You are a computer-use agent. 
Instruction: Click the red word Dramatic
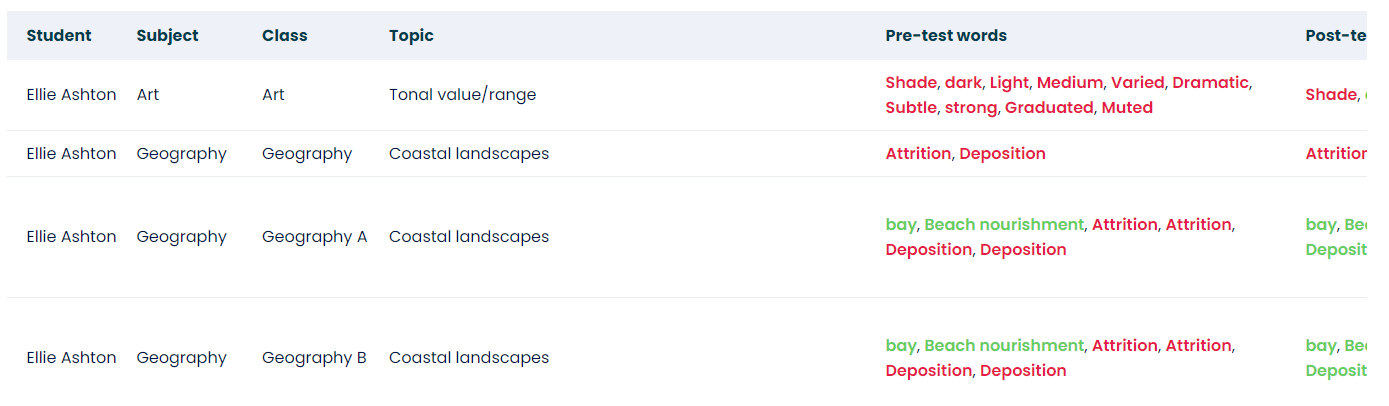[x=1210, y=83]
